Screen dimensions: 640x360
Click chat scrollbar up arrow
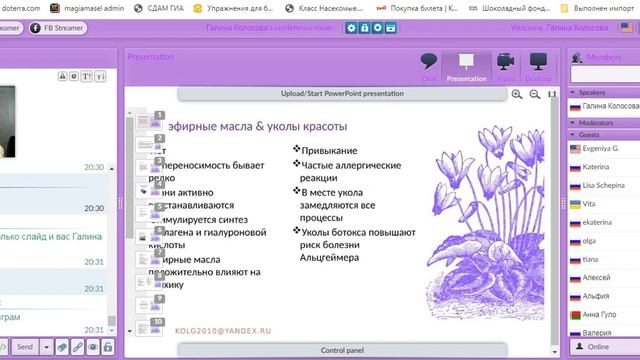(112, 168)
